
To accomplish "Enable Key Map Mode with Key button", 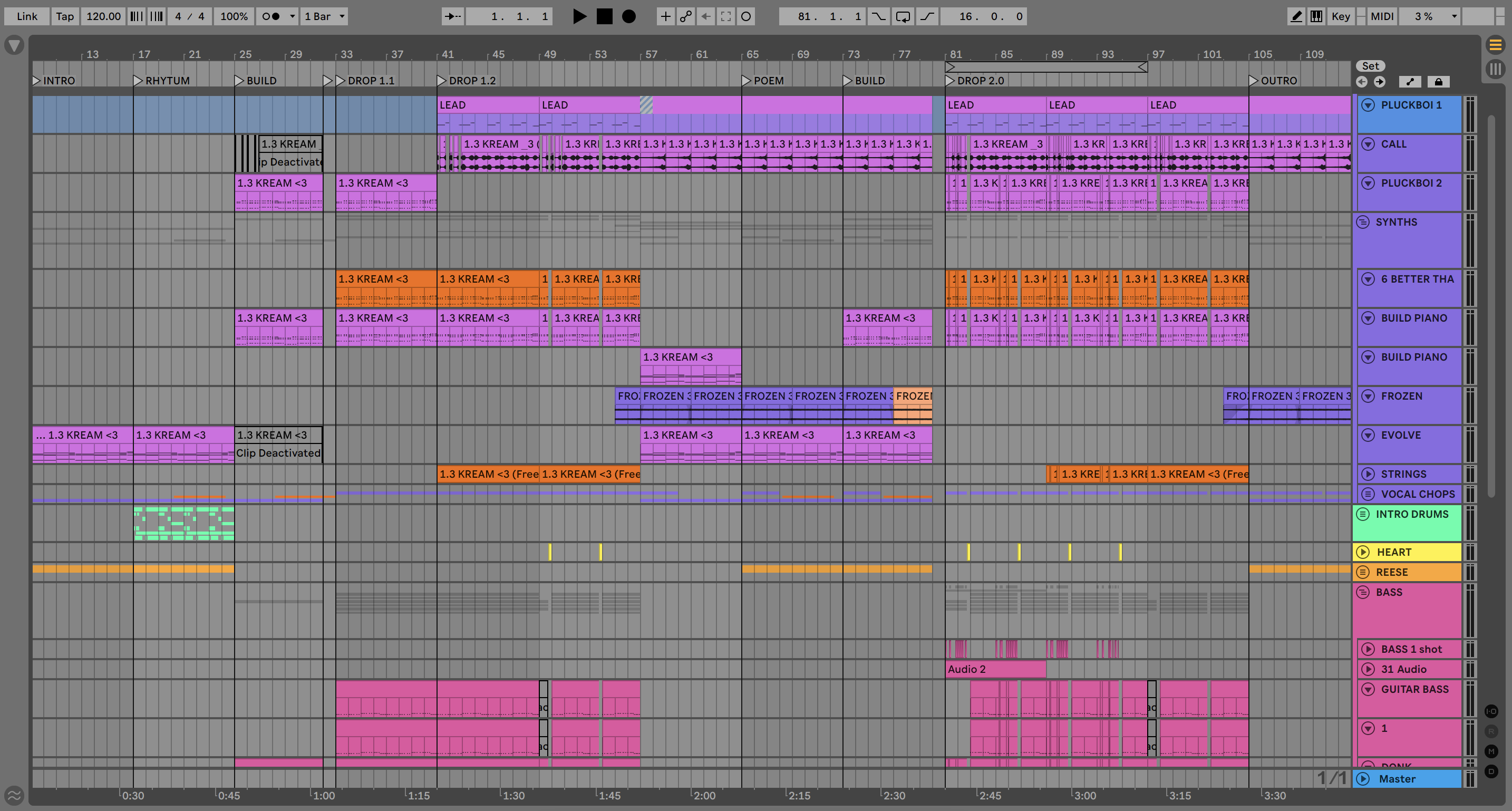I will point(1341,16).
